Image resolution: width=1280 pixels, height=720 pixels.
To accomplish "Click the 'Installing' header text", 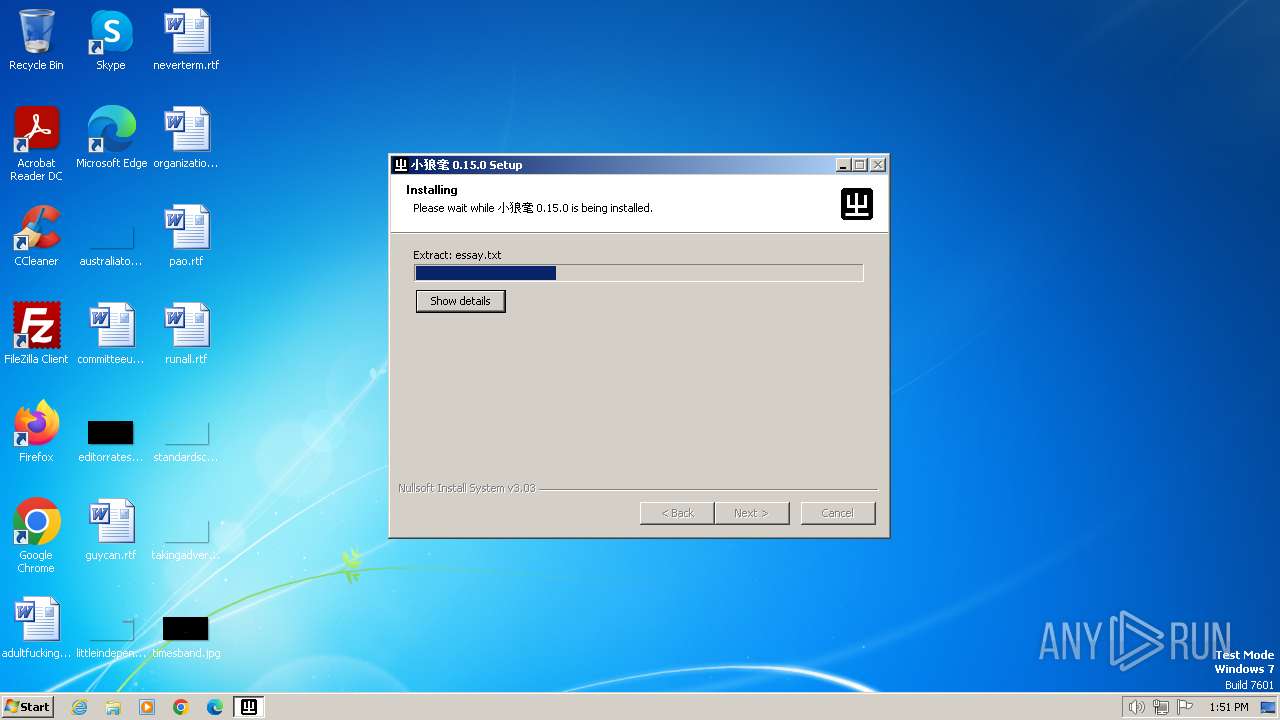I will coord(432,190).
